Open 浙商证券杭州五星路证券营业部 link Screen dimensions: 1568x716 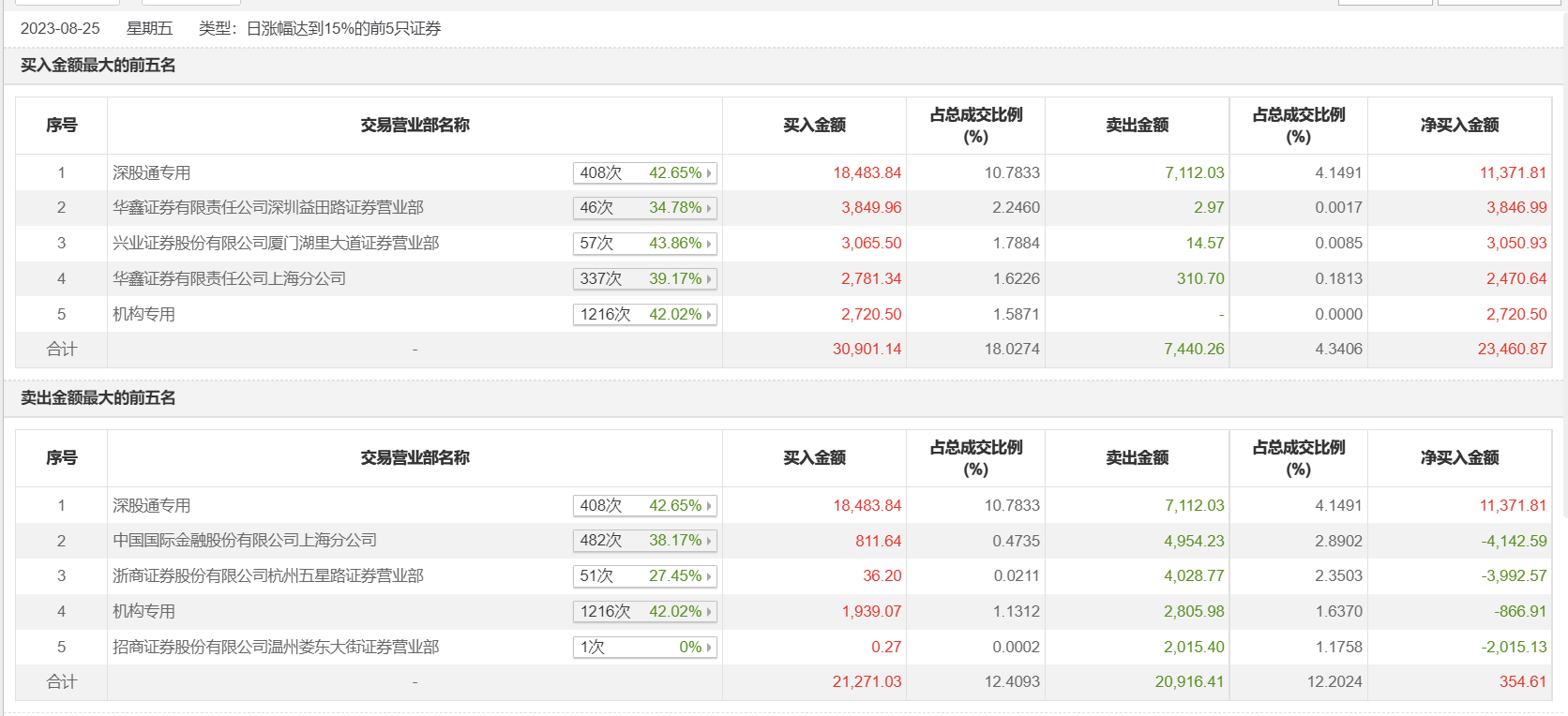[268, 576]
